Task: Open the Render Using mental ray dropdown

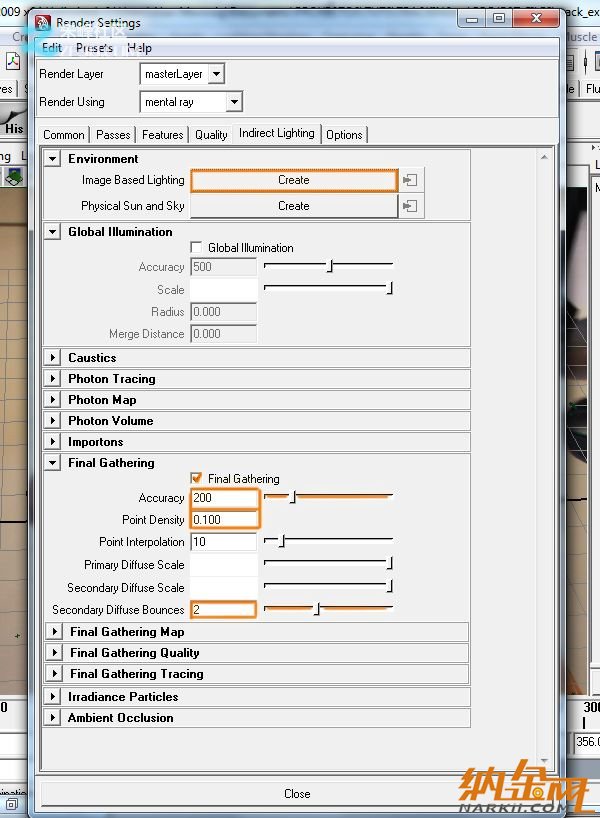Action: 233,102
